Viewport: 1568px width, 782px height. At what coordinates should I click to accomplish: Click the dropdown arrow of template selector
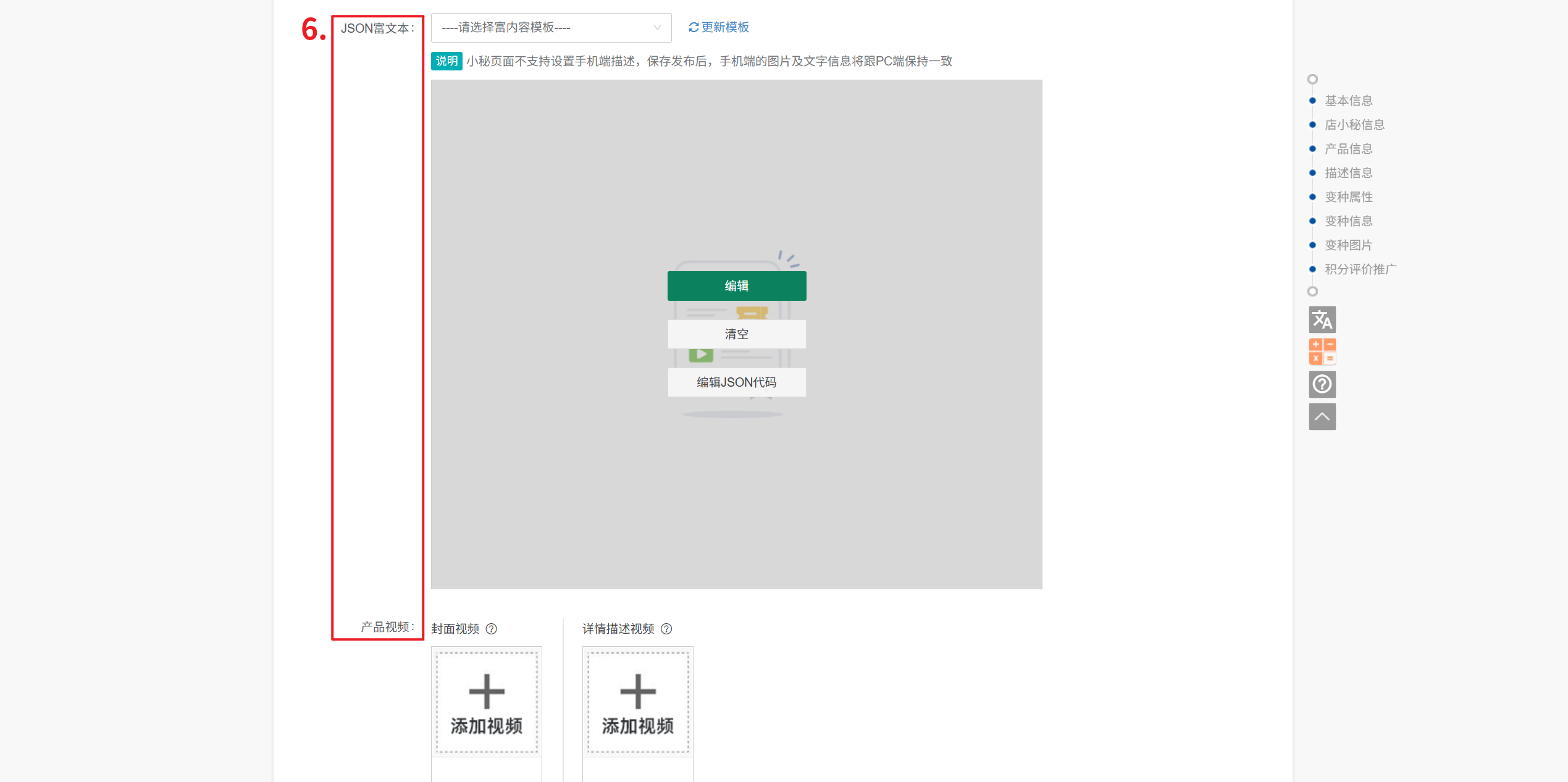click(x=657, y=27)
